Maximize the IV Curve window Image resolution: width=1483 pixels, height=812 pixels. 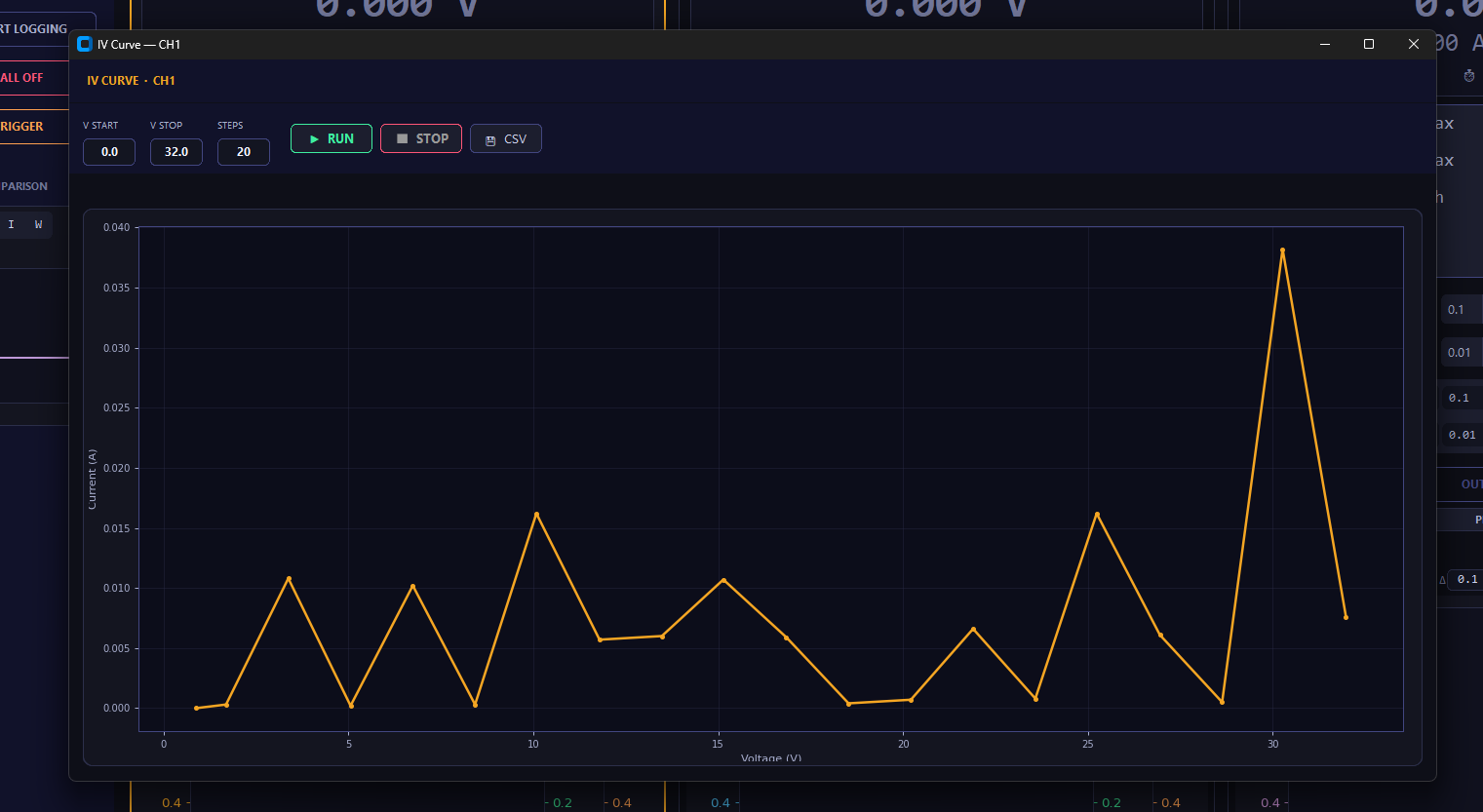[x=1369, y=44]
